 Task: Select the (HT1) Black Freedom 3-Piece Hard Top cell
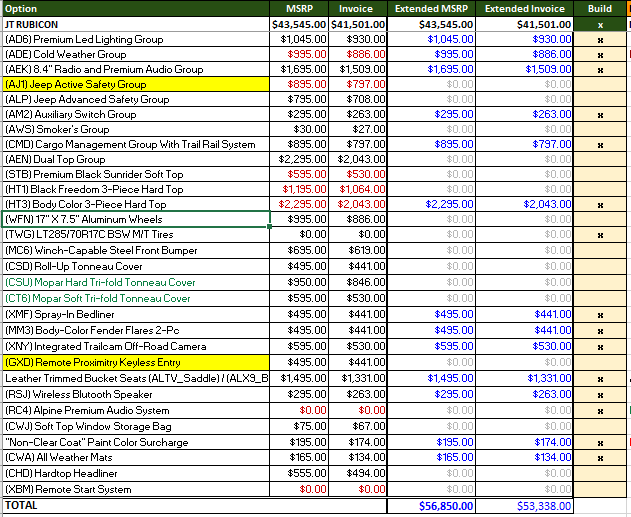click(x=136, y=189)
